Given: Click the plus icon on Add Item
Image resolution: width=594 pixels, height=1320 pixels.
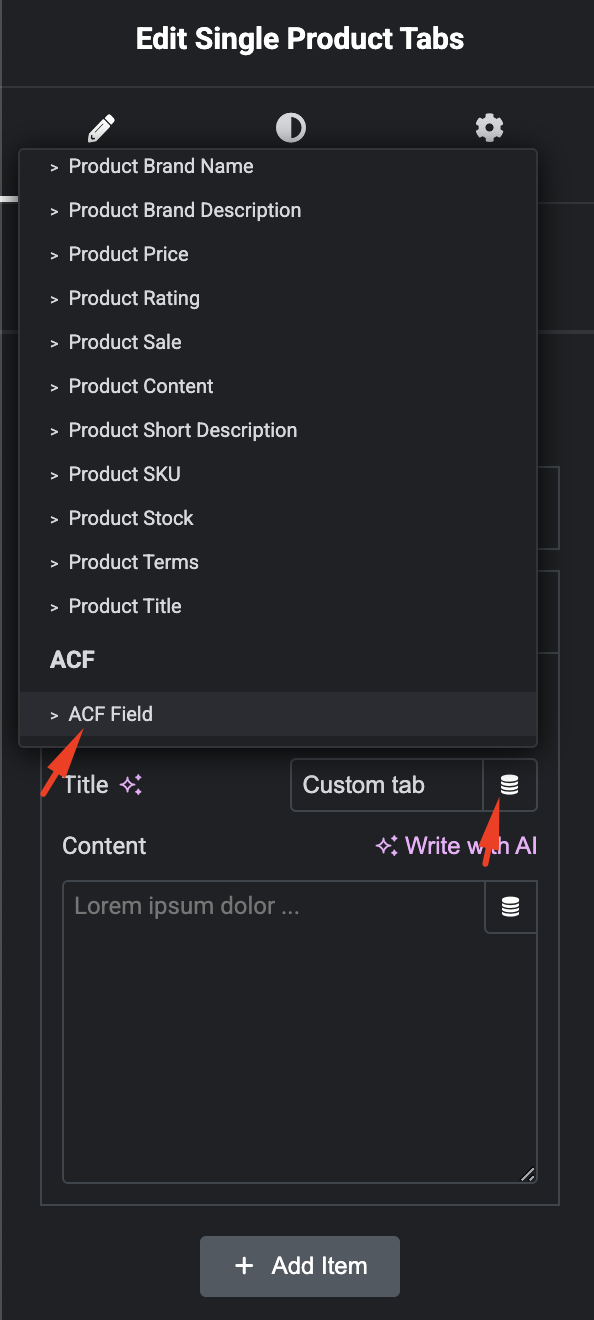Looking at the screenshot, I should 244,1266.
